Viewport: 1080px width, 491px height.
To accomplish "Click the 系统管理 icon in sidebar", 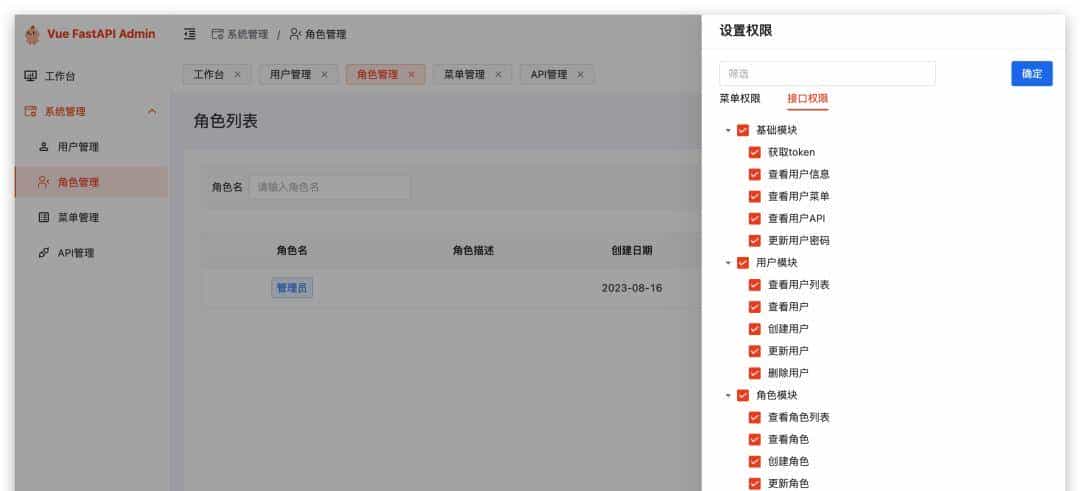I will (30, 111).
